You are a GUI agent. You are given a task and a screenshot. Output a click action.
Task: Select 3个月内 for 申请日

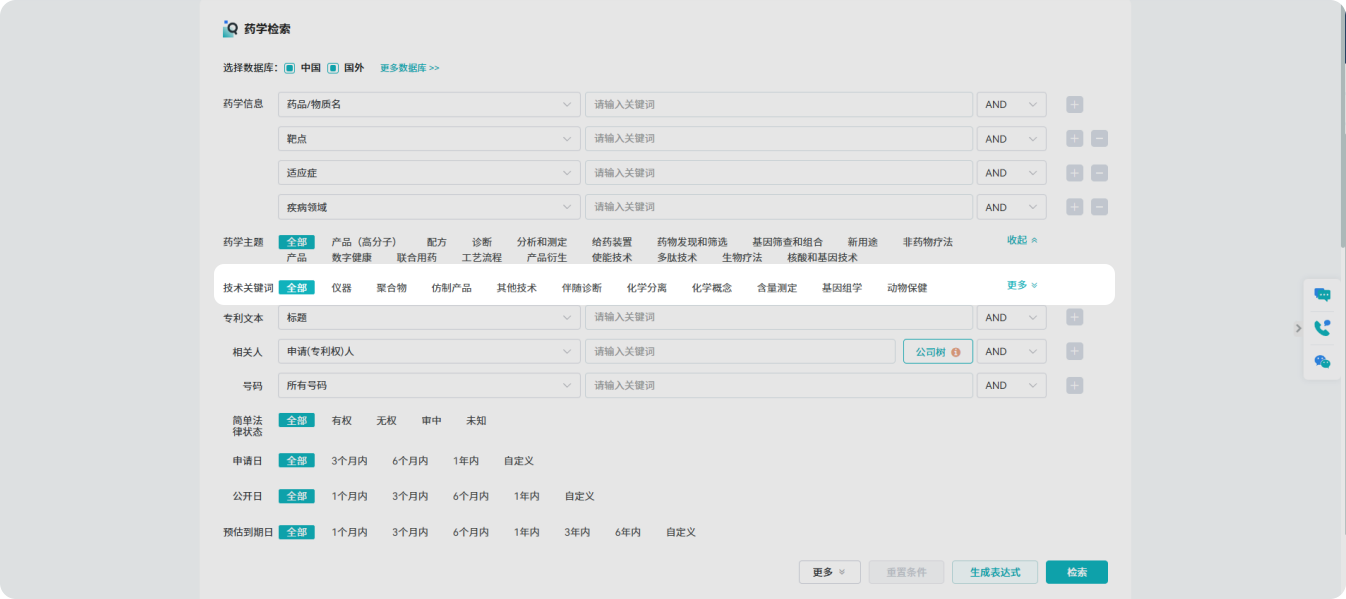(x=349, y=461)
